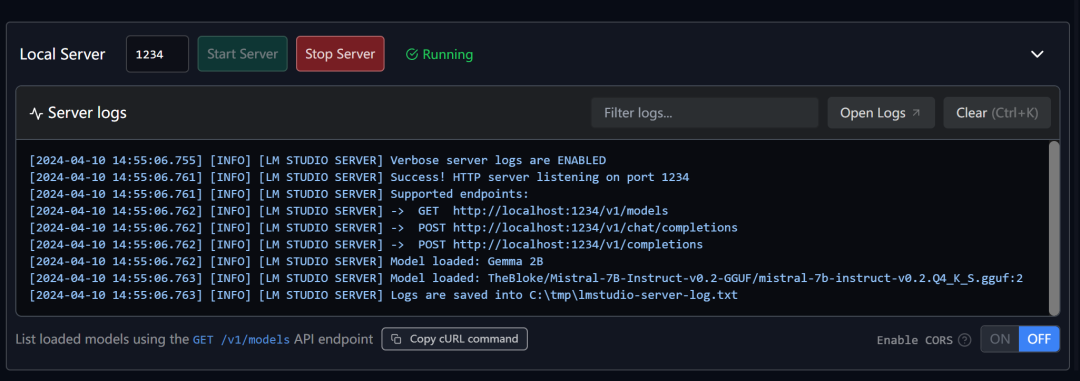Copy cURL command for models endpoint
1080x381 pixels.
(455, 339)
